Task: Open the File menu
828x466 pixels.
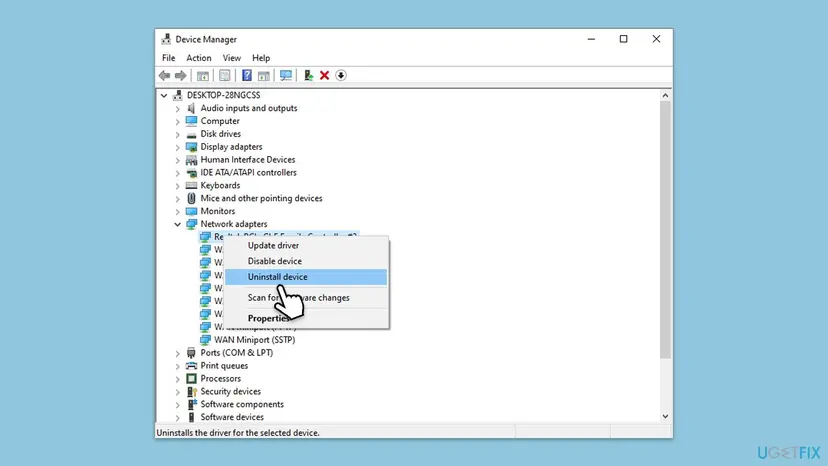Action: click(168, 58)
